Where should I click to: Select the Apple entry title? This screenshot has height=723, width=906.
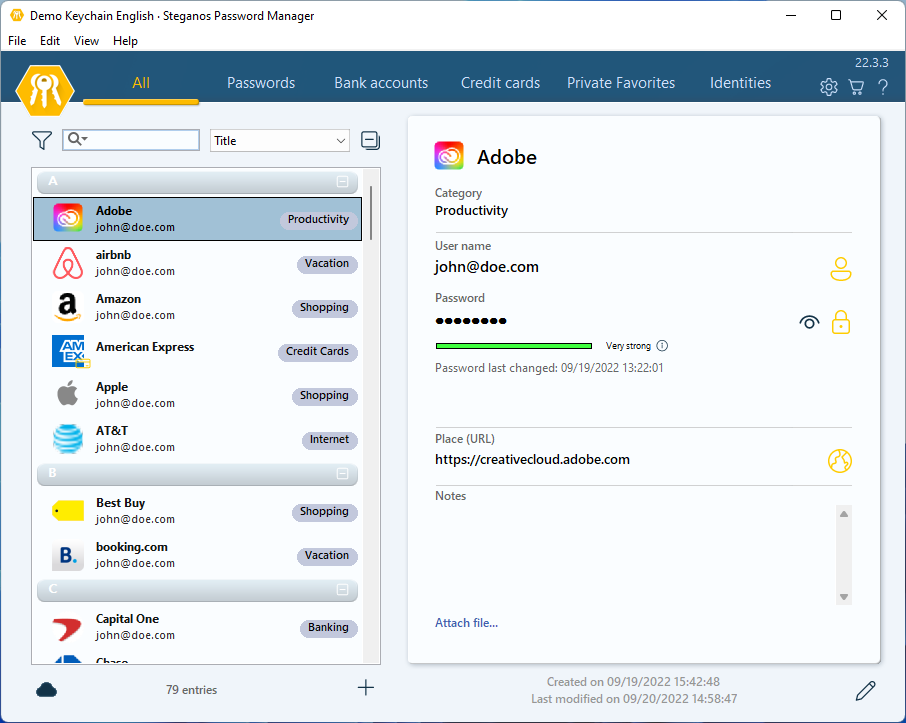point(112,387)
